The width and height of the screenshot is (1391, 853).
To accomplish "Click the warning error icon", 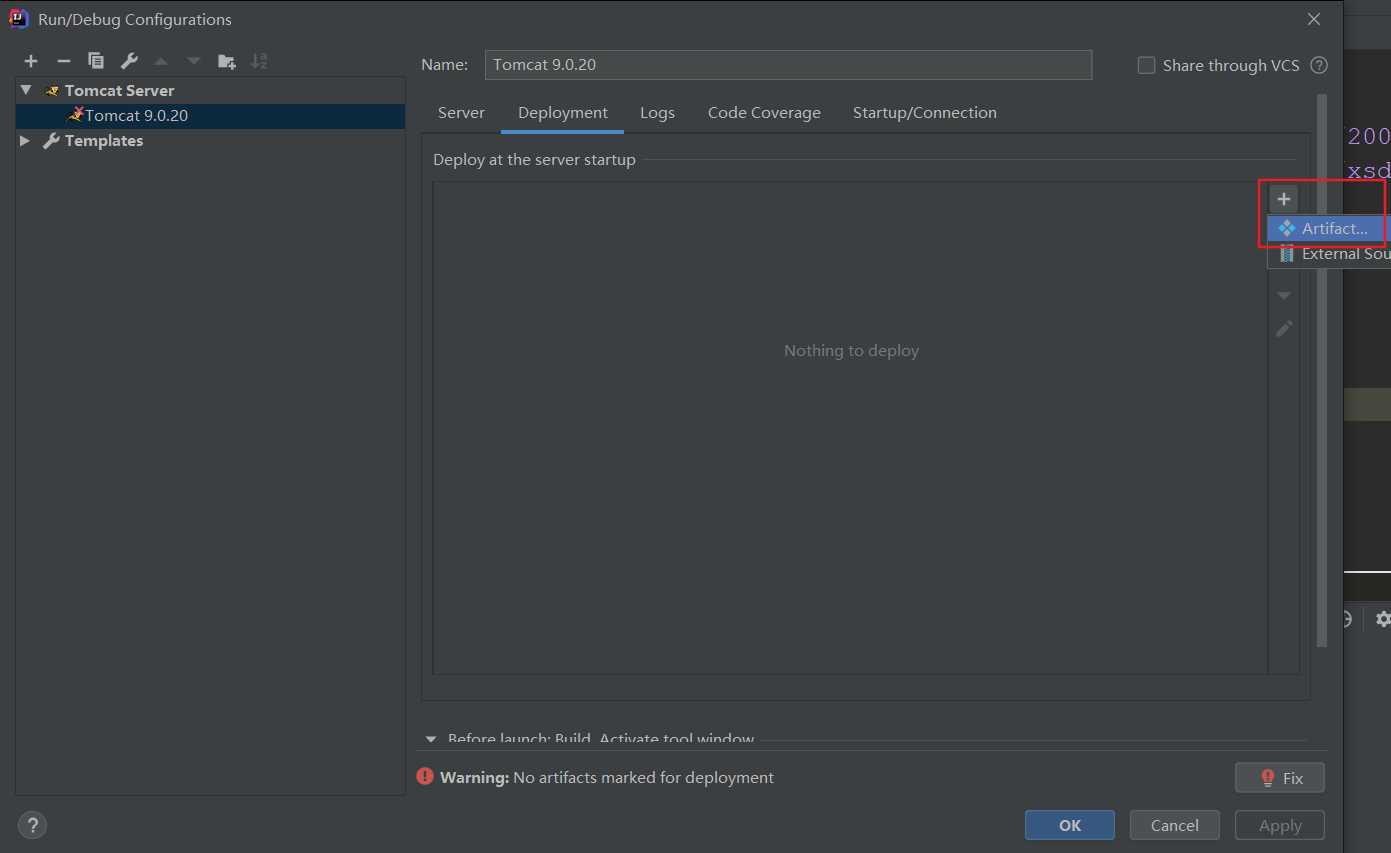I will (x=425, y=777).
